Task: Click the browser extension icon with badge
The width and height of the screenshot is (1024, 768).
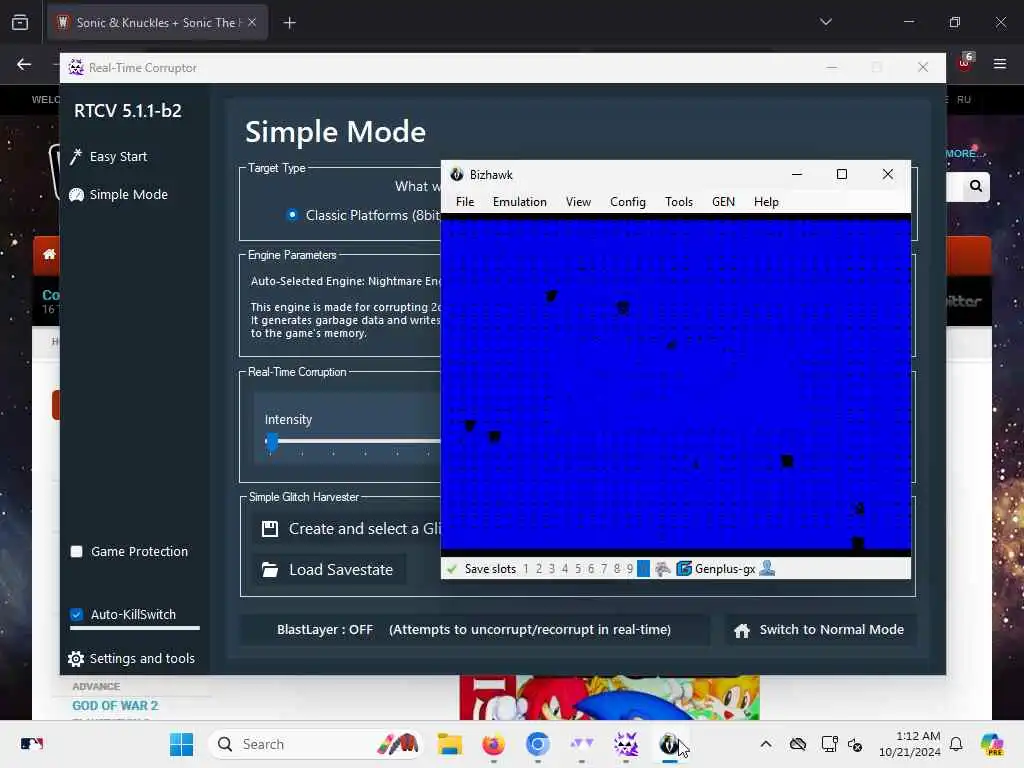Action: tap(965, 62)
